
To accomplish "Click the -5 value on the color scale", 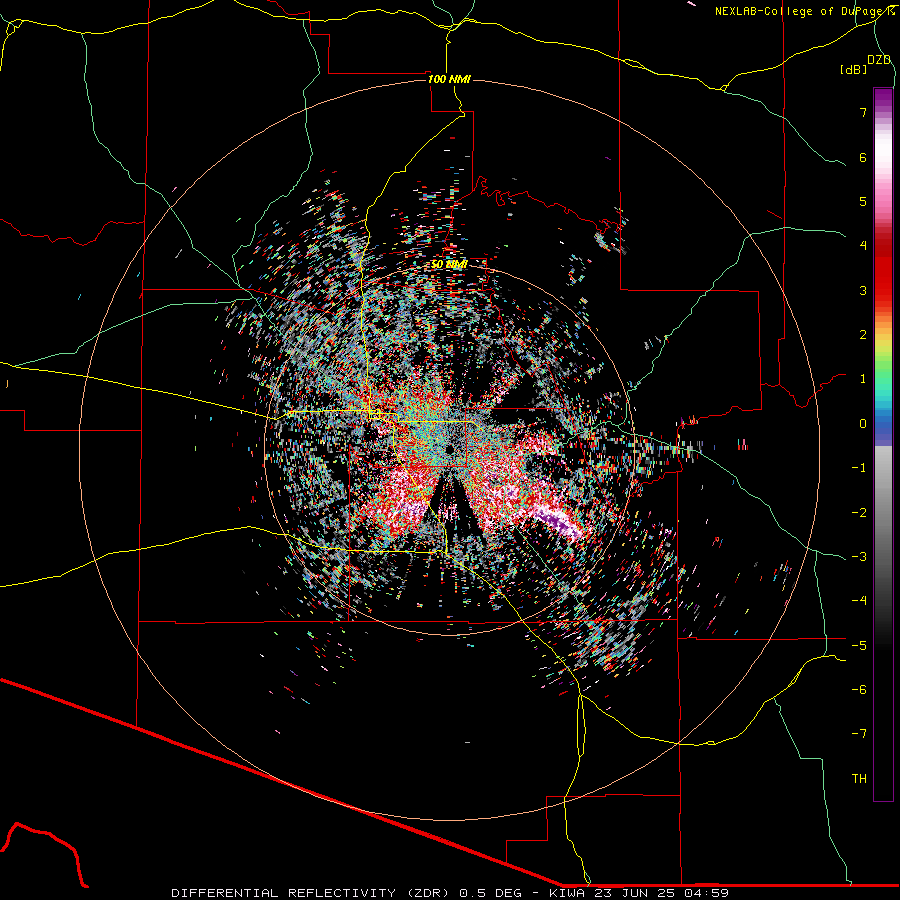I will pos(859,646).
